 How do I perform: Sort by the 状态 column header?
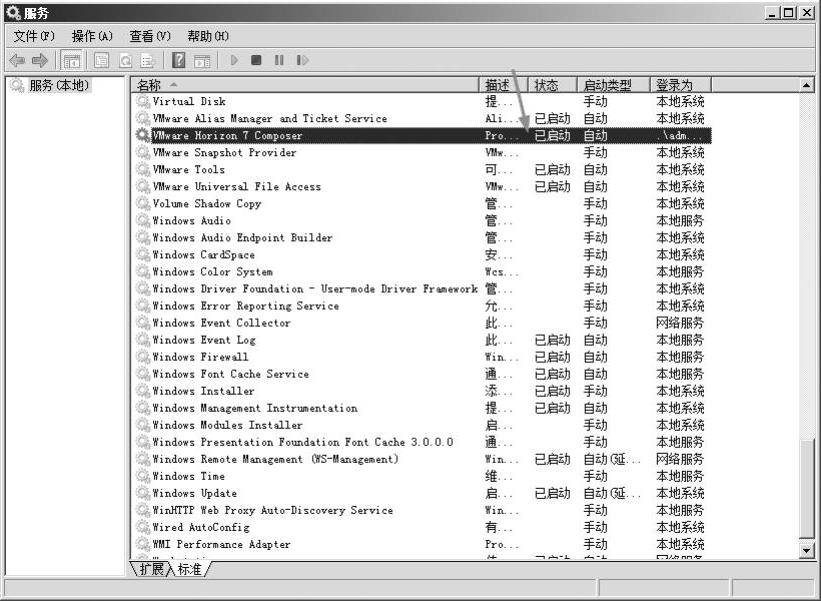point(552,85)
